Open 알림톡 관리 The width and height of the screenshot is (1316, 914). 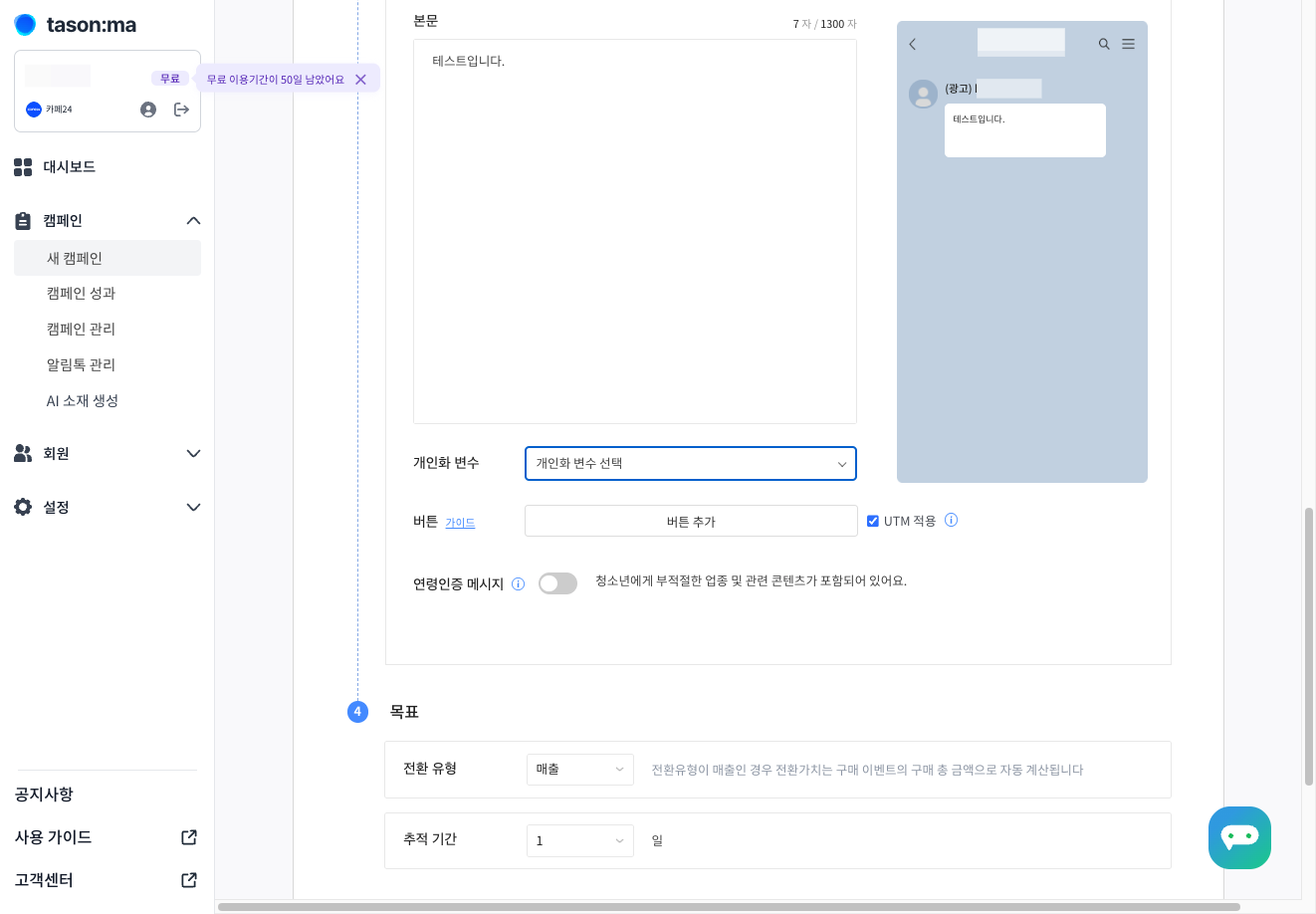click(81, 365)
